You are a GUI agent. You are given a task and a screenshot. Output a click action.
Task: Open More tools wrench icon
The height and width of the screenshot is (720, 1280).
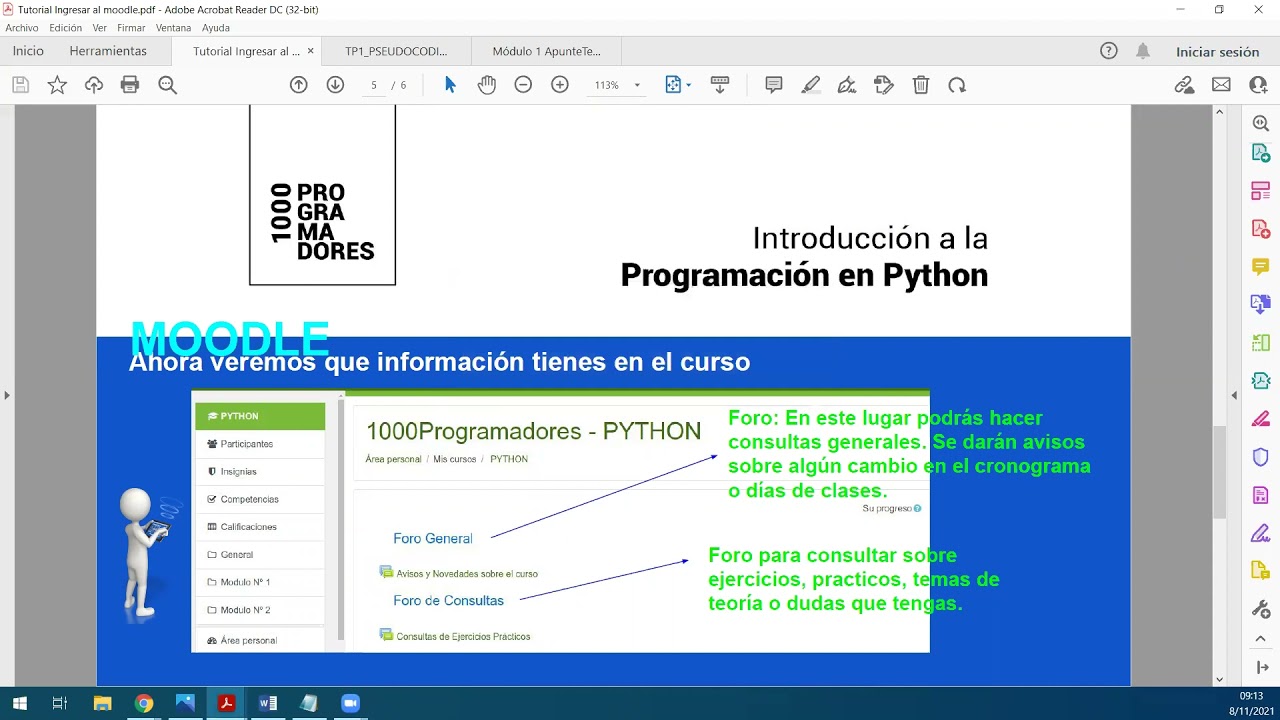tap(1261, 609)
